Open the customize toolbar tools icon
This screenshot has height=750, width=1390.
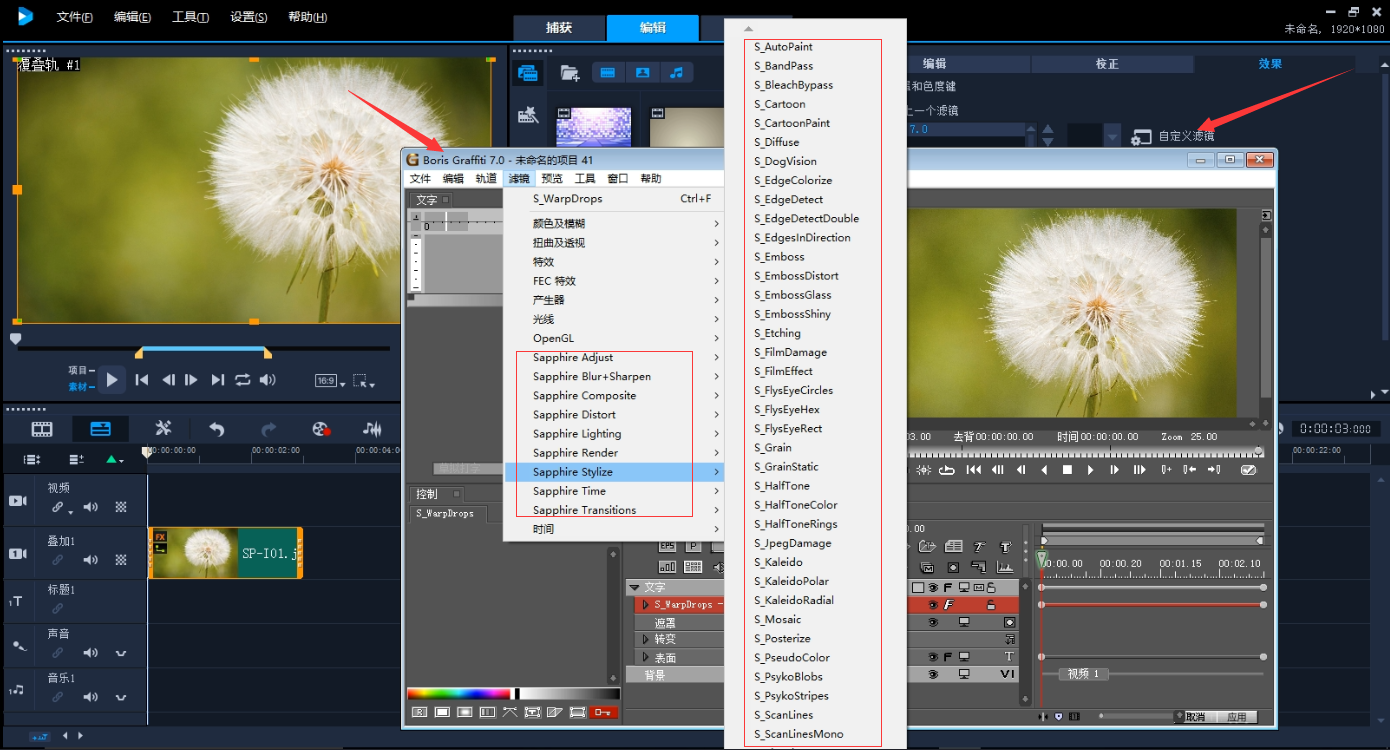pyautogui.click(x=164, y=429)
